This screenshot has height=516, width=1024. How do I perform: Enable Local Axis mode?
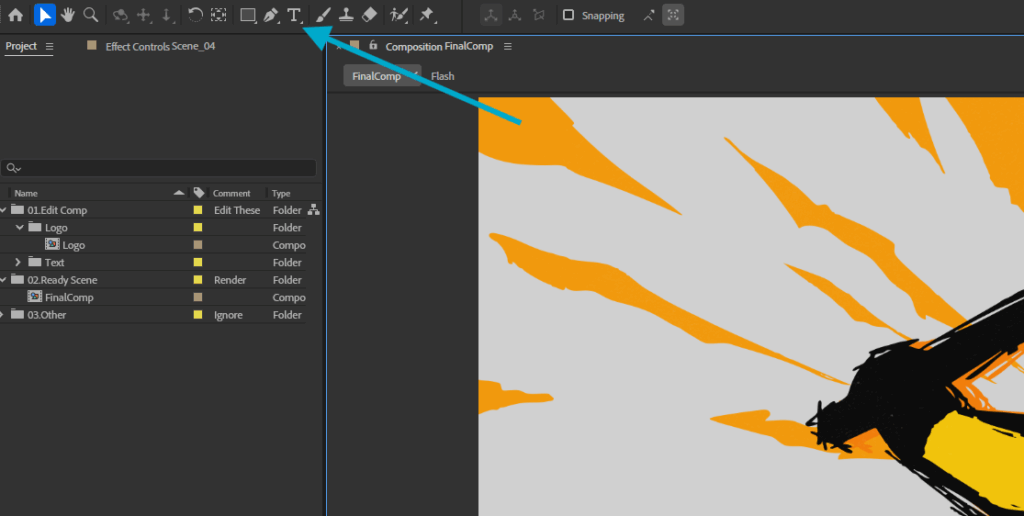pyautogui.click(x=491, y=15)
